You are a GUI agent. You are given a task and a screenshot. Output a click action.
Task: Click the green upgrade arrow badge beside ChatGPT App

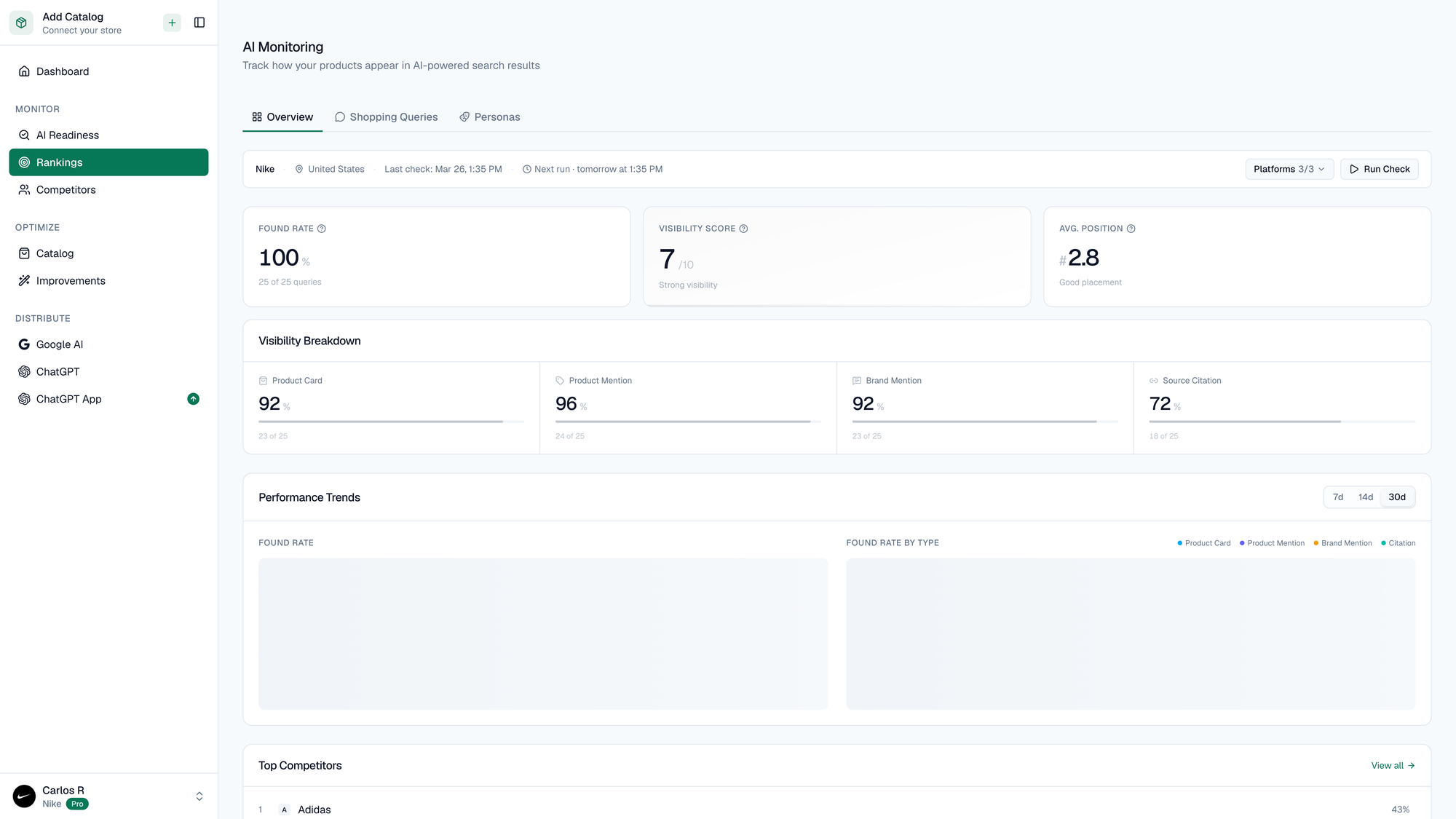click(x=193, y=399)
